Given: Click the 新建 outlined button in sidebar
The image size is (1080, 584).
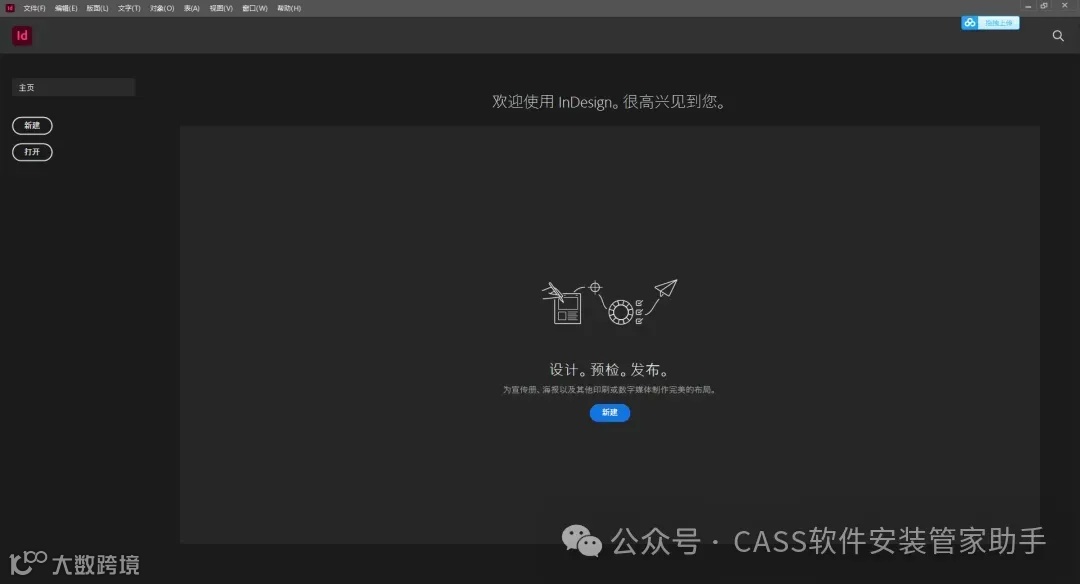Looking at the screenshot, I should [x=32, y=125].
